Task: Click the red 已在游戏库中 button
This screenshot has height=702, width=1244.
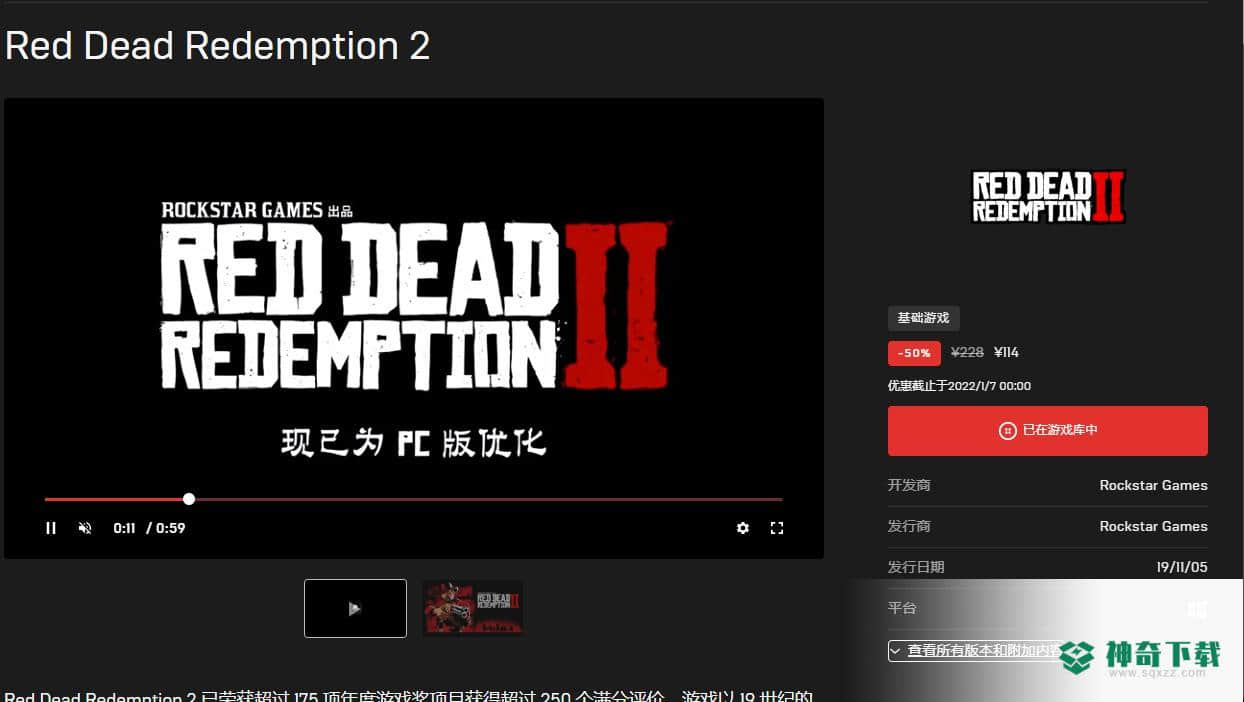Action: 1047,431
